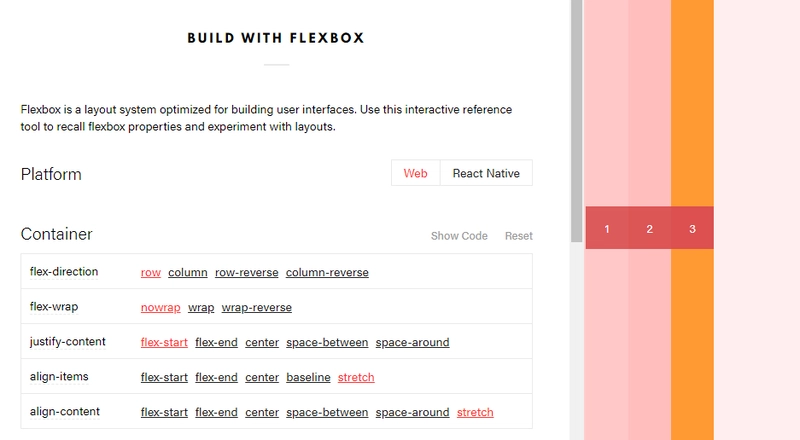Choose flex-start for align-content
The height and width of the screenshot is (440, 800).
[x=164, y=412]
